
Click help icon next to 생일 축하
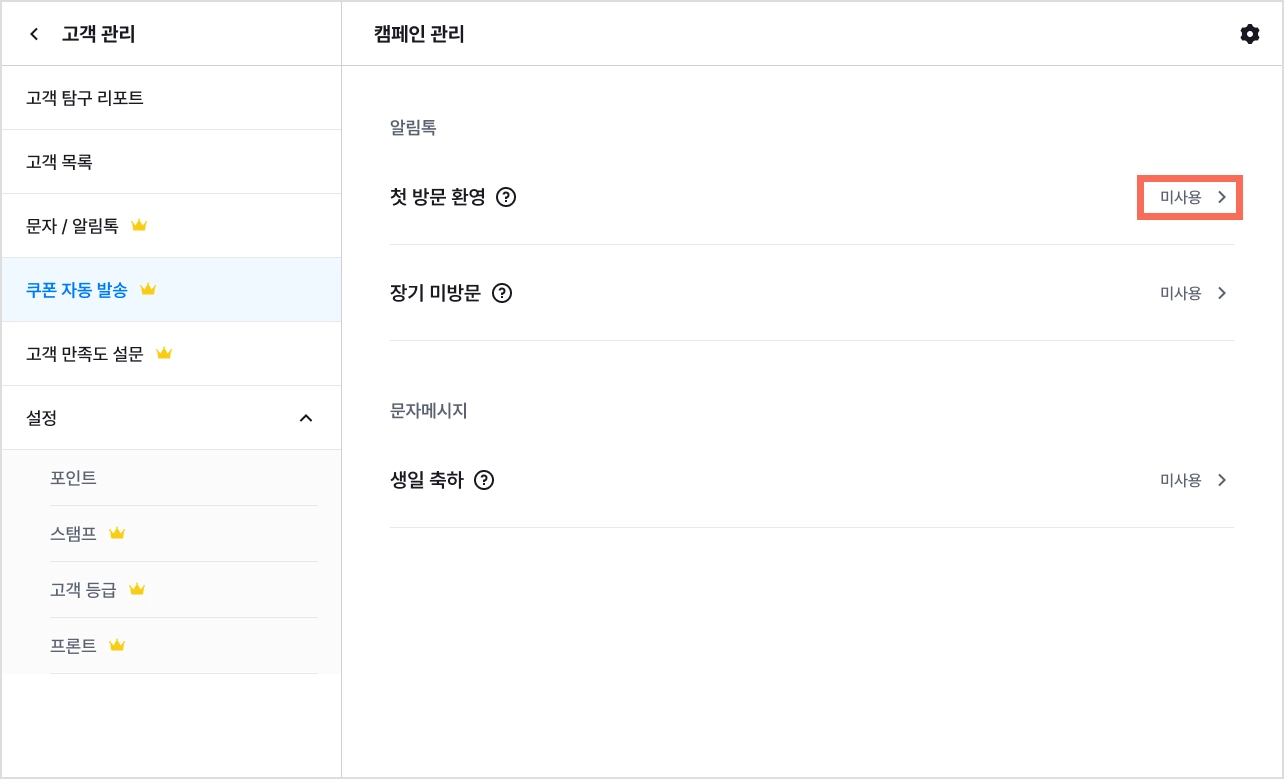(484, 480)
